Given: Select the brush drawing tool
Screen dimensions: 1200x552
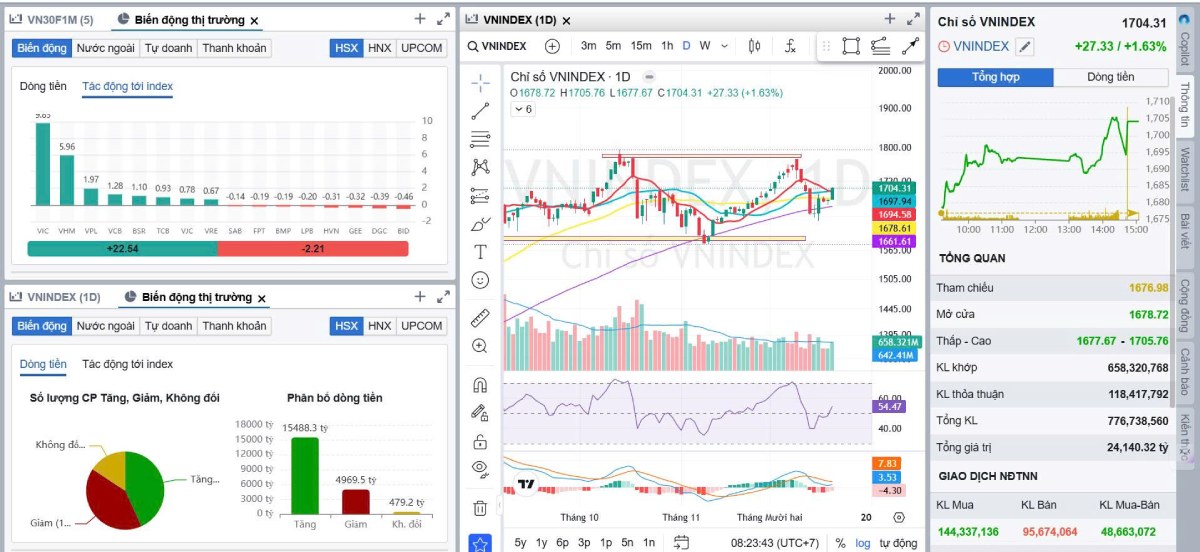Looking at the screenshot, I should (480, 223).
